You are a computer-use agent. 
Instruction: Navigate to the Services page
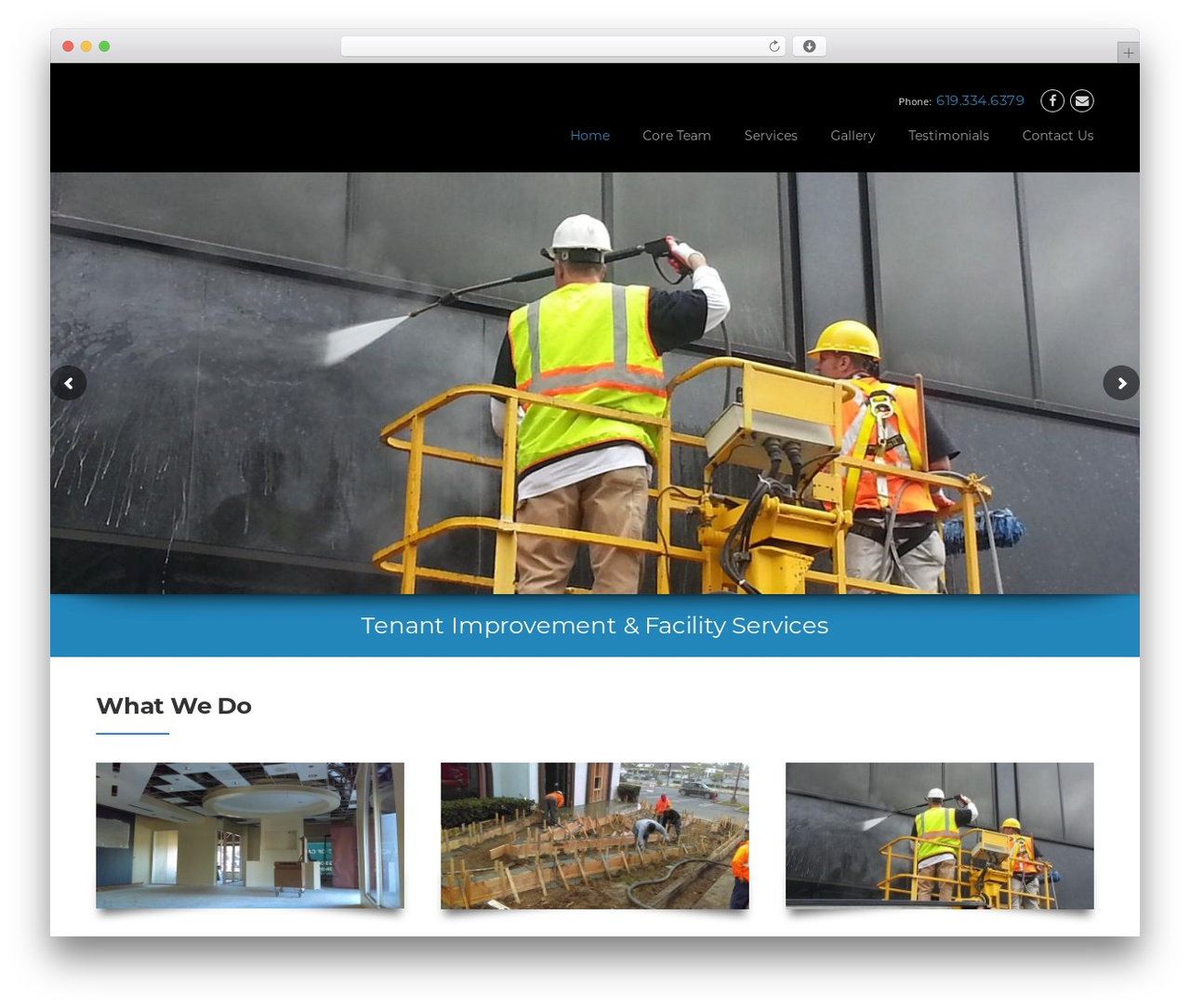coord(771,136)
